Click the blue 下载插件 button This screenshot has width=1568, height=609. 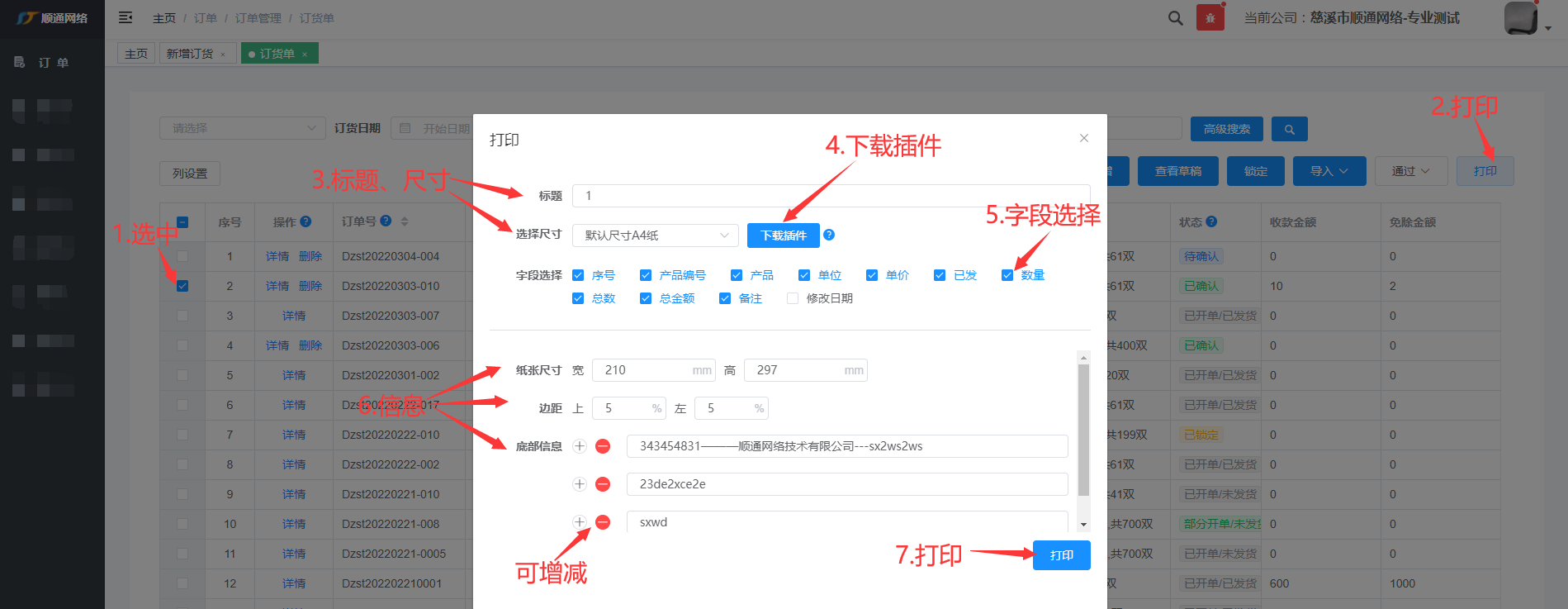[x=783, y=236]
